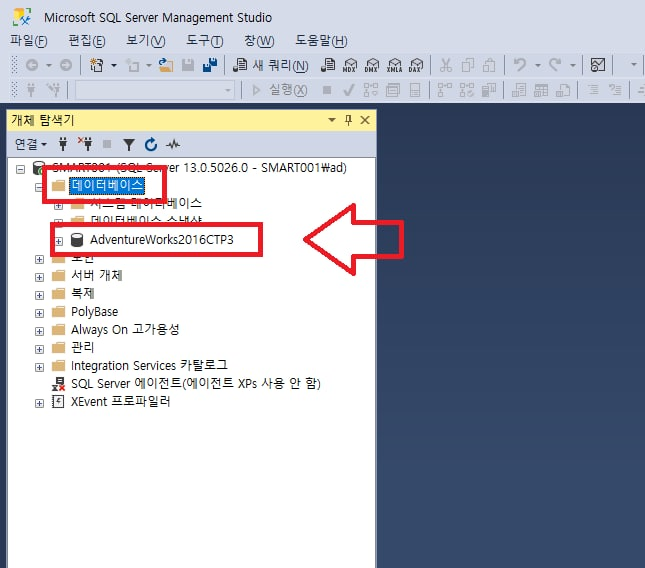Open the available databases combo box
This screenshot has height=568, width=645.
155,90
